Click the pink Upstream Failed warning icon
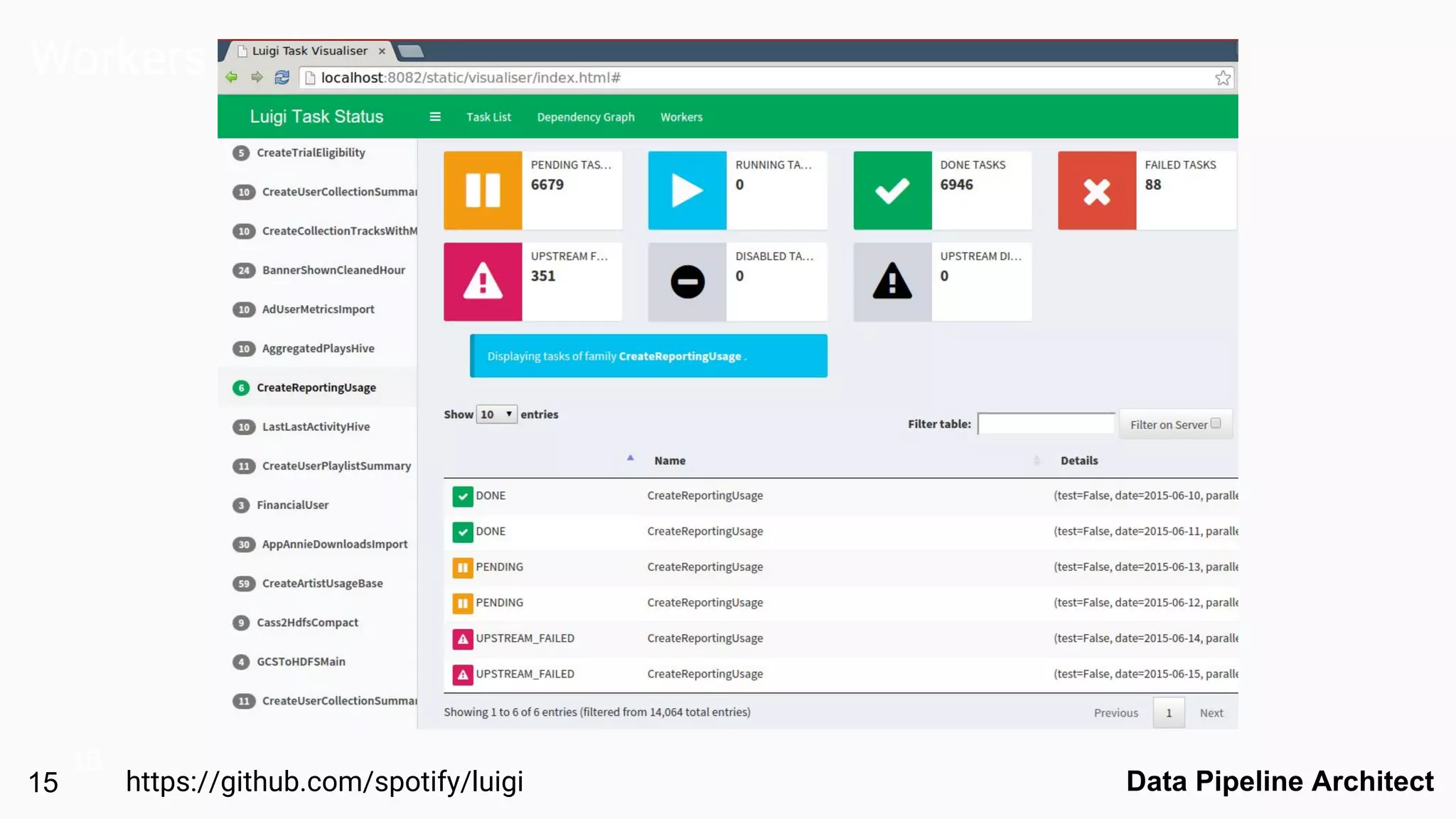The height and width of the screenshot is (819, 1456). click(x=483, y=282)
